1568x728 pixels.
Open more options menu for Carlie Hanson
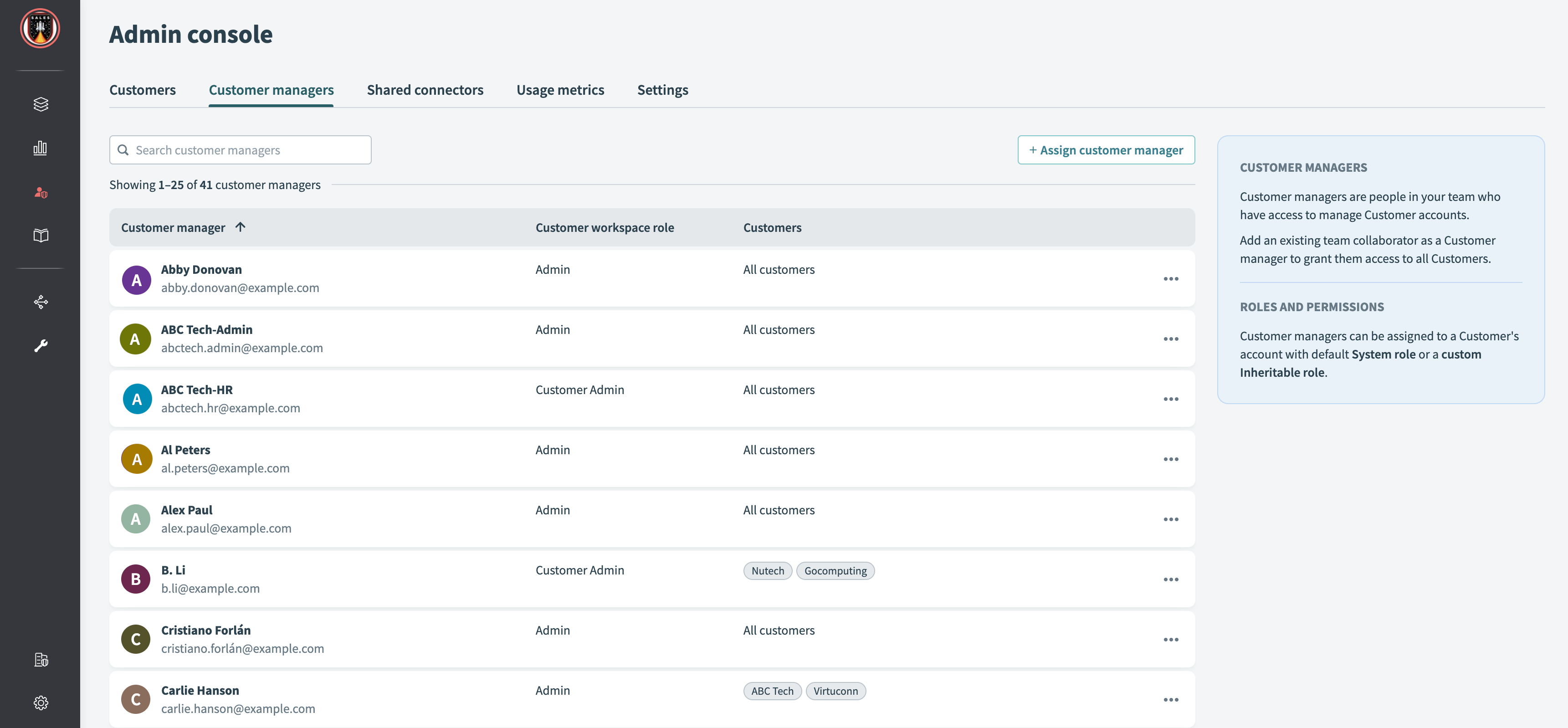click(1170, 699)
